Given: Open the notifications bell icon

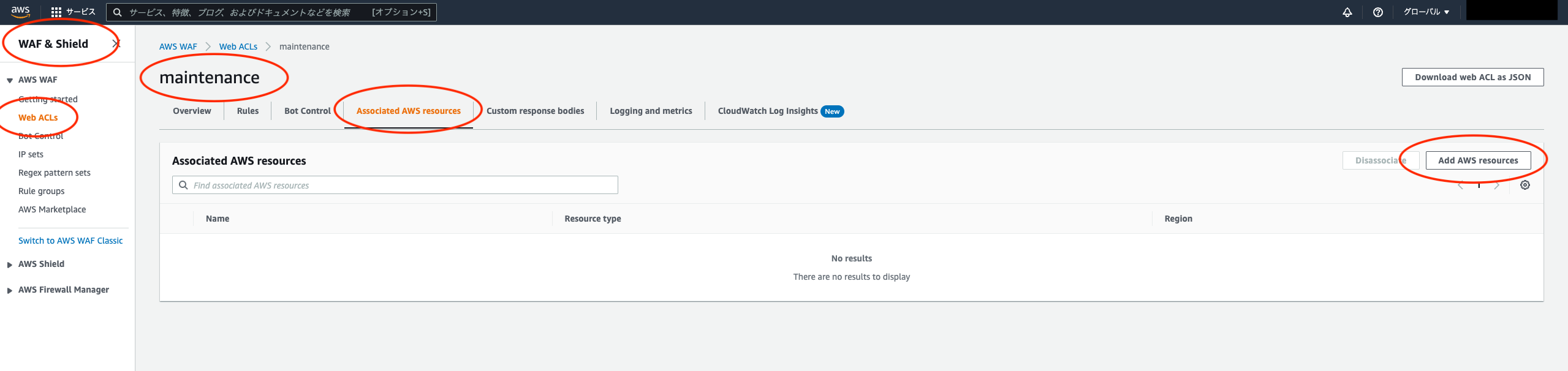Looking at the screenshot, I should [x=1347, y=12].
